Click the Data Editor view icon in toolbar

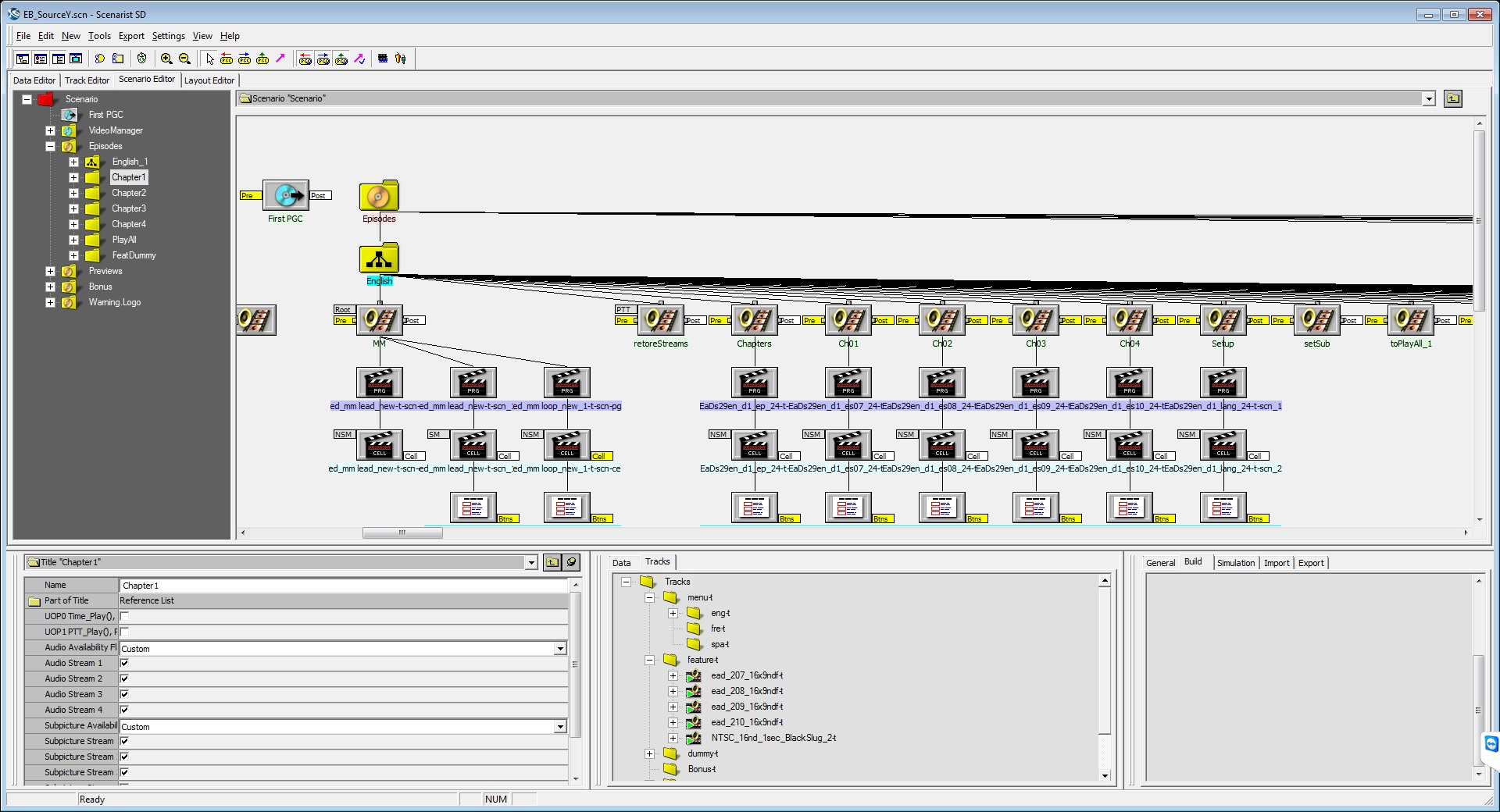pyautogui.click(x=22, y=59)
